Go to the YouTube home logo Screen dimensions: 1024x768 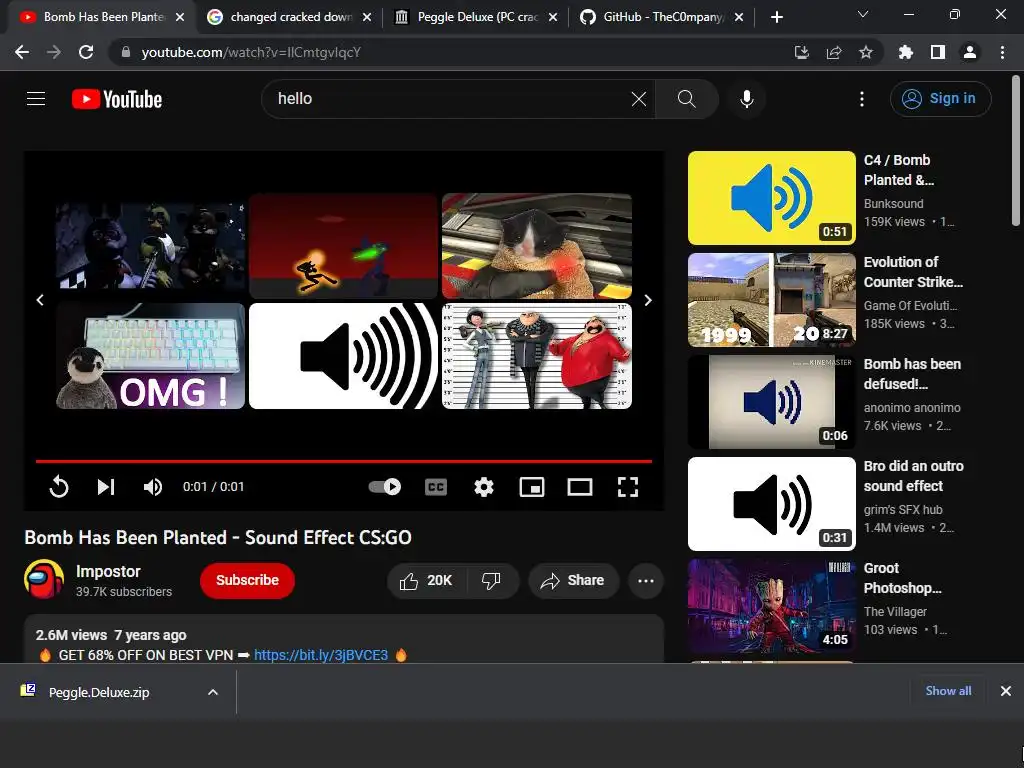point(117,99)
